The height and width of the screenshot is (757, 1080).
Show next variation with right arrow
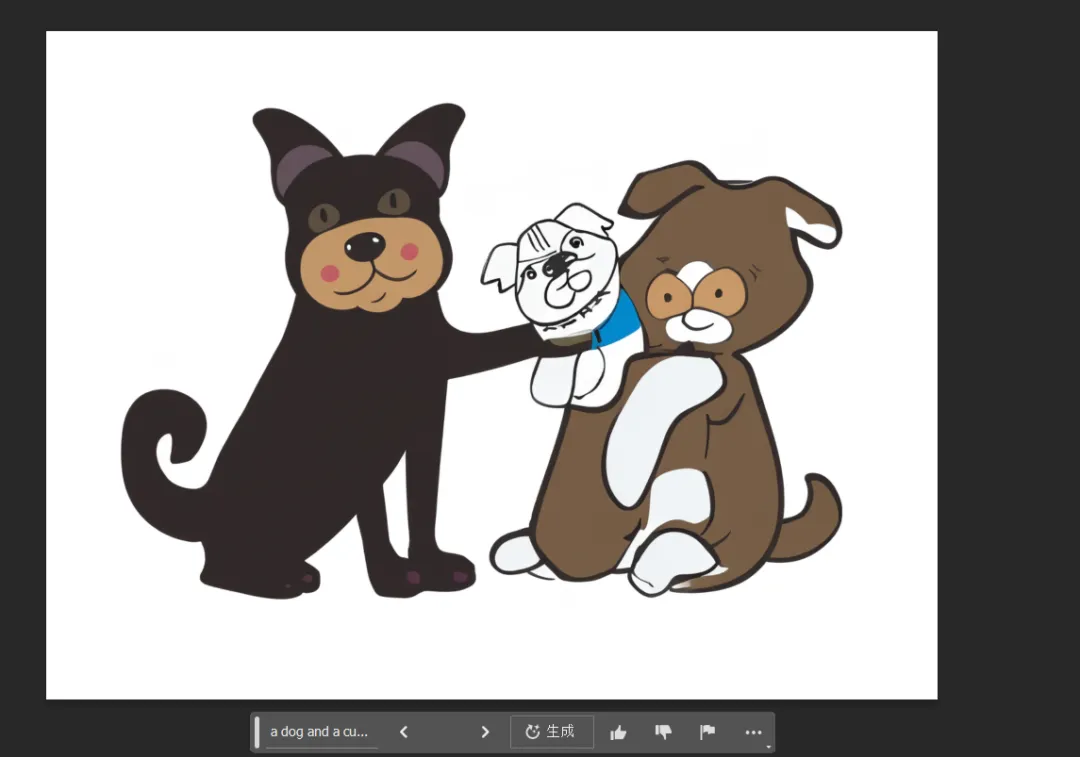point(485,732)
